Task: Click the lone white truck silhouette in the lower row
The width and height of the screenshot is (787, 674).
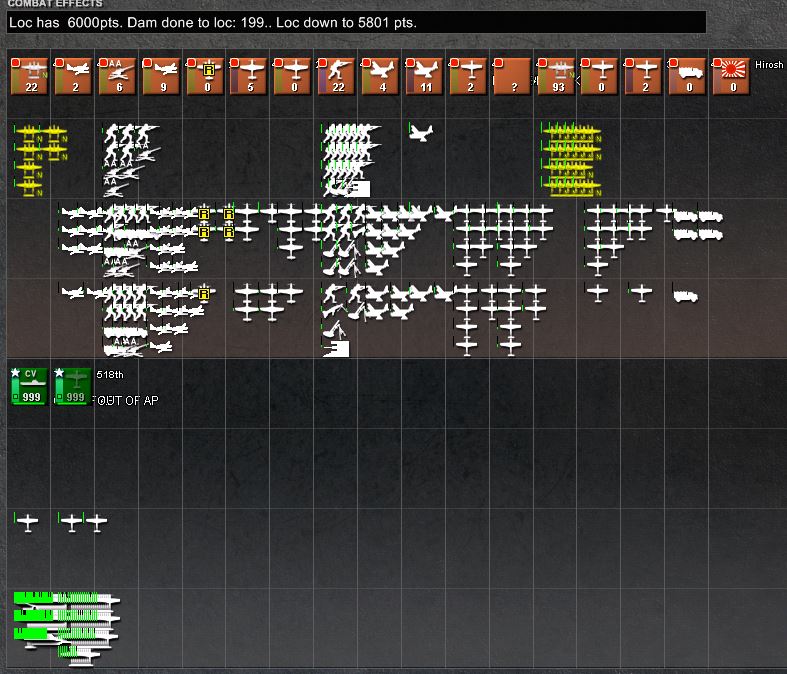Action: [685, 296]
